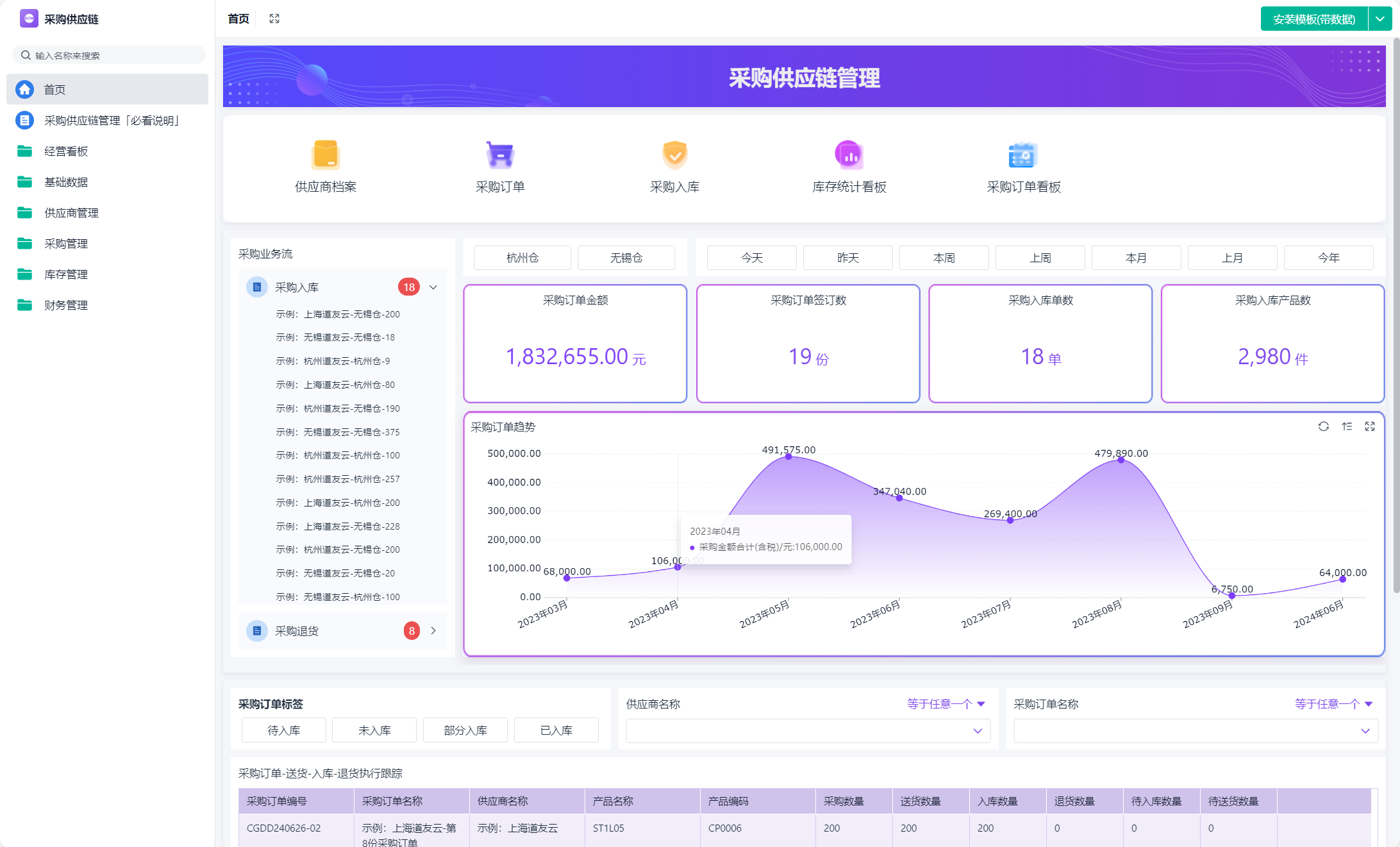Open the 库存统计看板 chart icon
This screenshot has height=847, width=1400.
849,155
